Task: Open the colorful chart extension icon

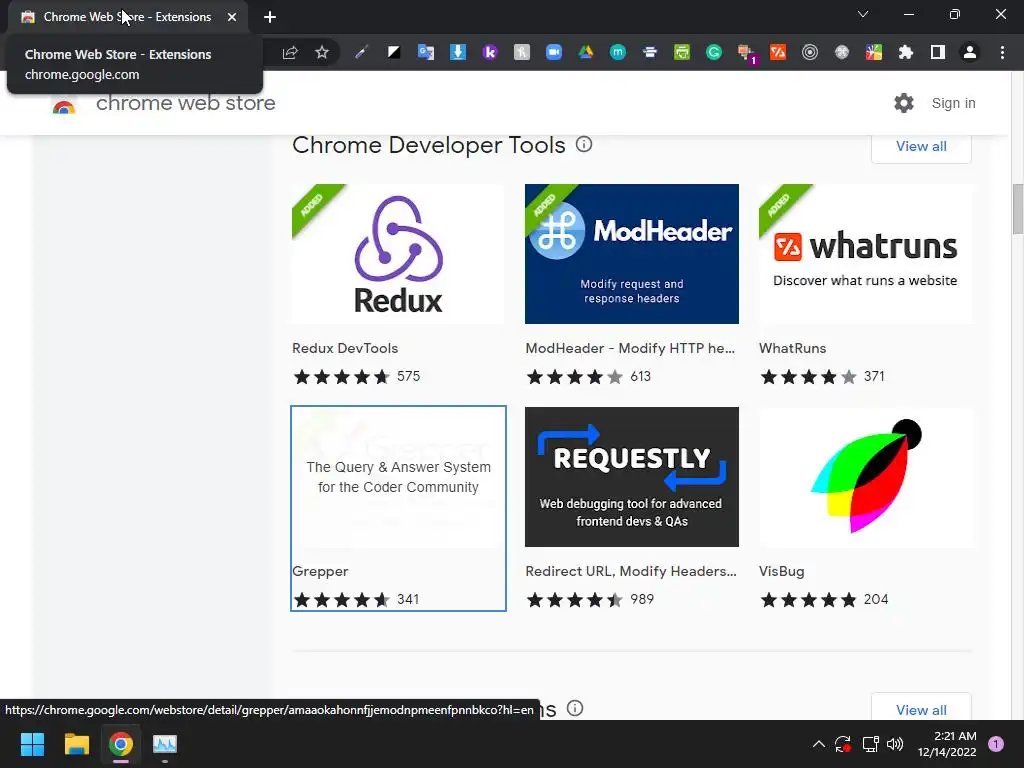Action: point(874,53)
